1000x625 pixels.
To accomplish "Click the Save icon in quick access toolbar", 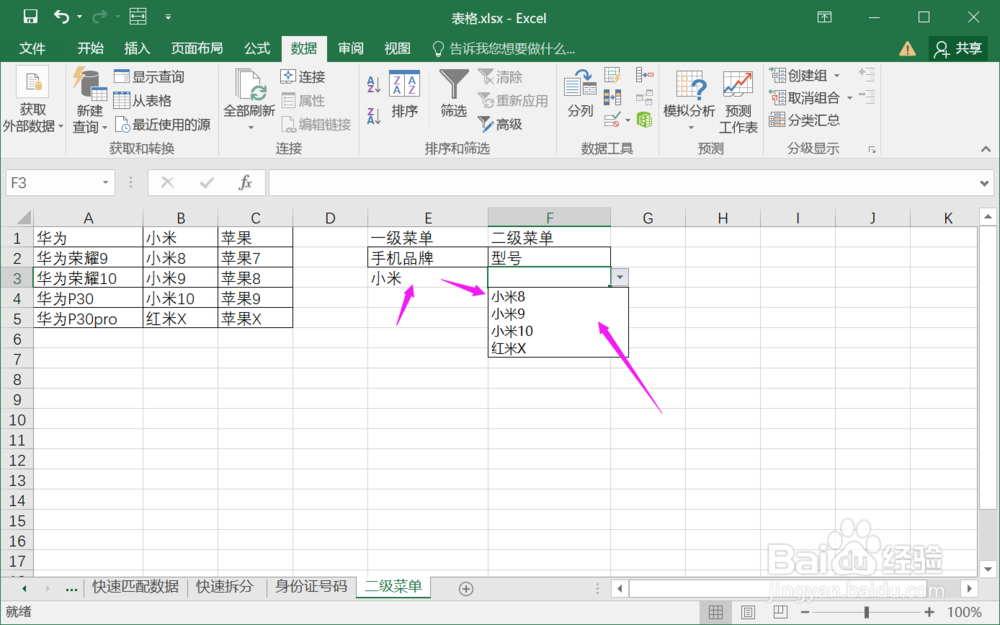I will click(x=30, y=17).
